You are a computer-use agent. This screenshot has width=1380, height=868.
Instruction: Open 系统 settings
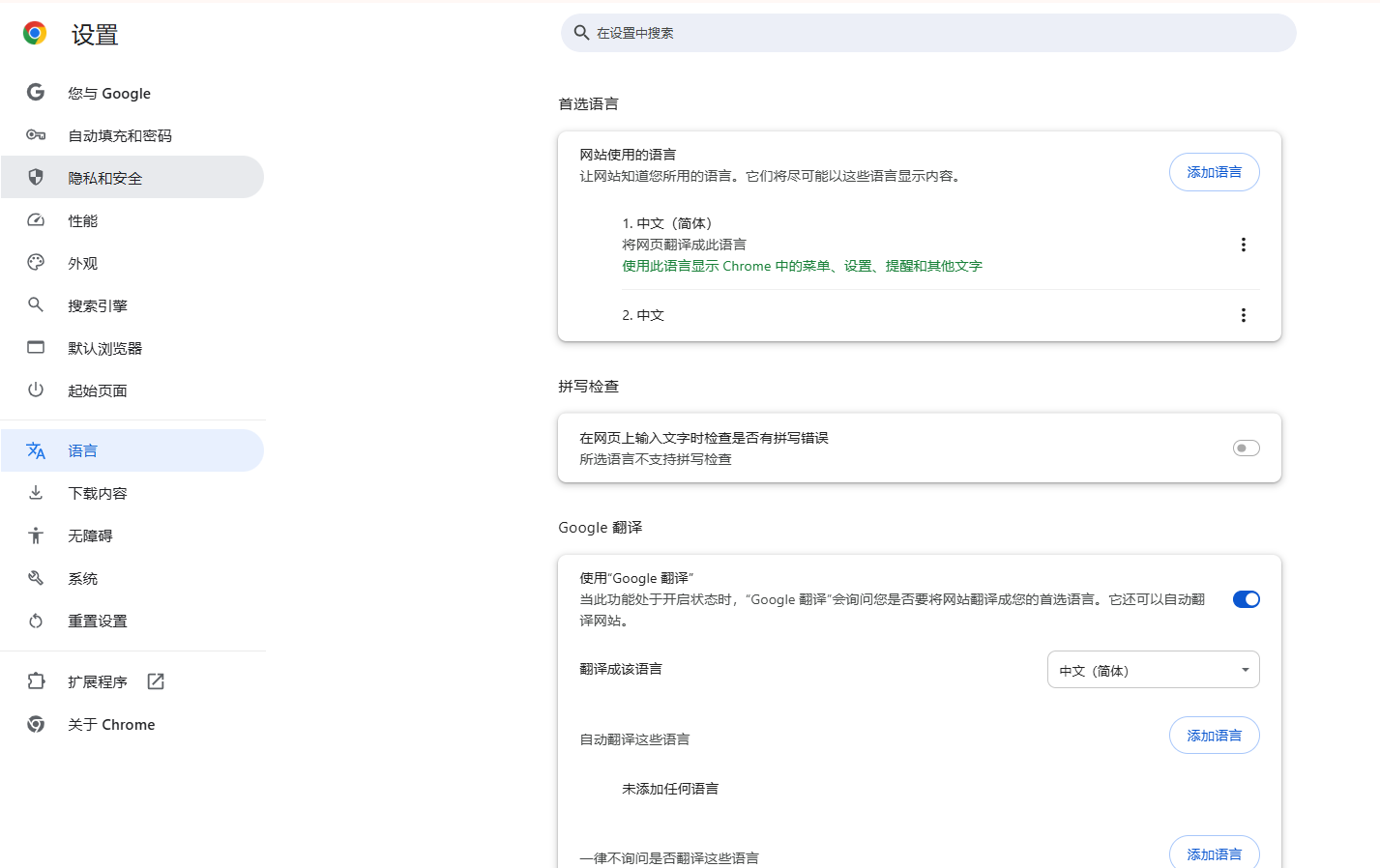[x=132, y=578]
